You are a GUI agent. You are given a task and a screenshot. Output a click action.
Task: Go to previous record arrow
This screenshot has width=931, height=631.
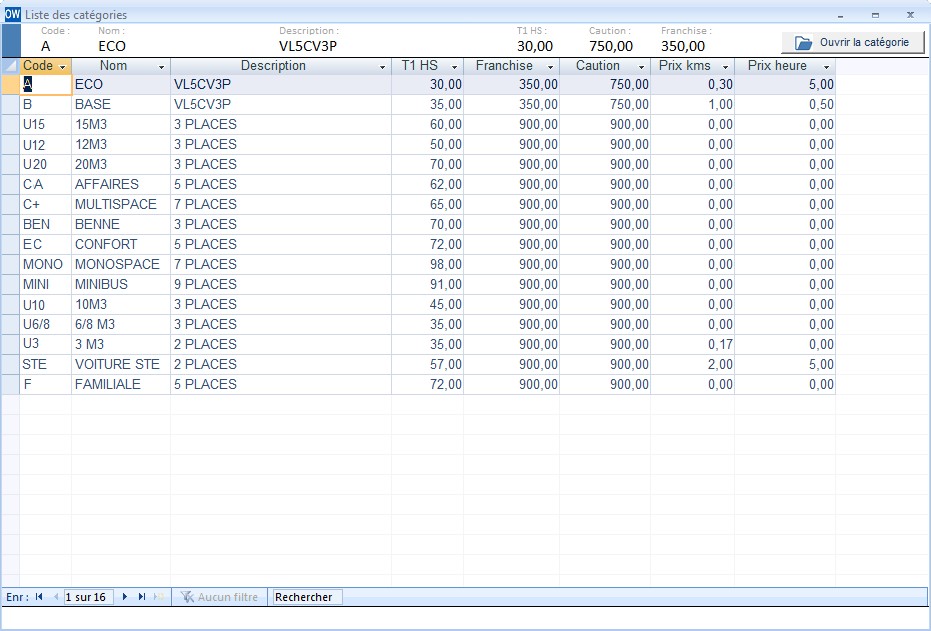click(x=55, y=597)
